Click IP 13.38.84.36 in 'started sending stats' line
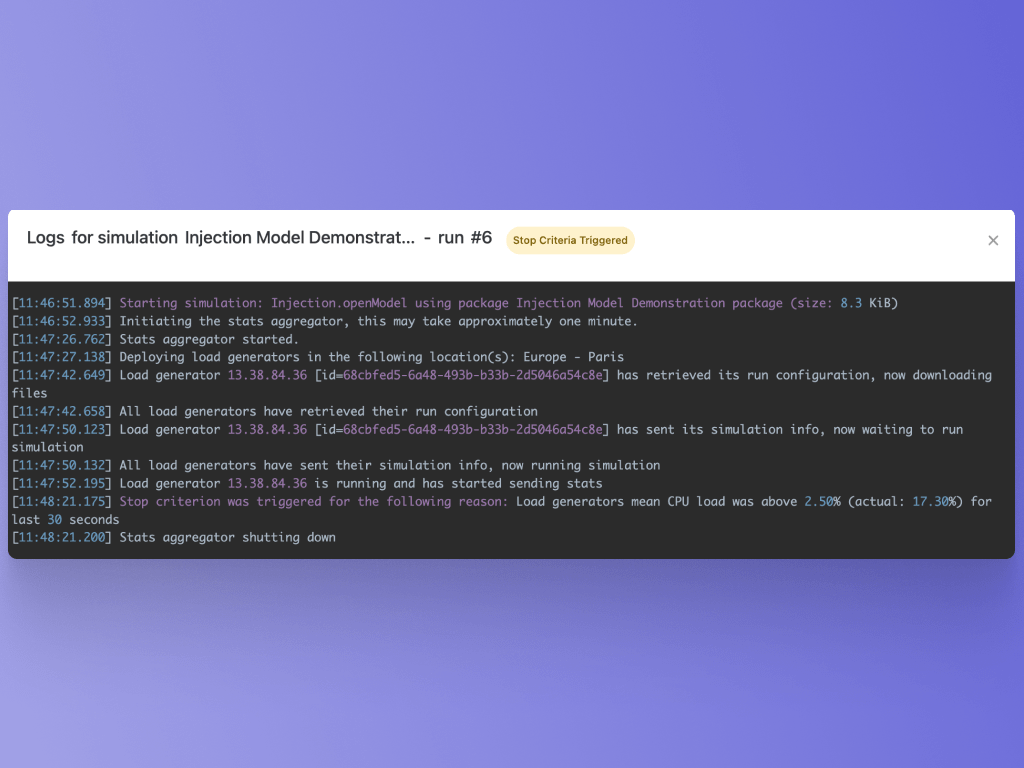 click(x=267, y=484)
